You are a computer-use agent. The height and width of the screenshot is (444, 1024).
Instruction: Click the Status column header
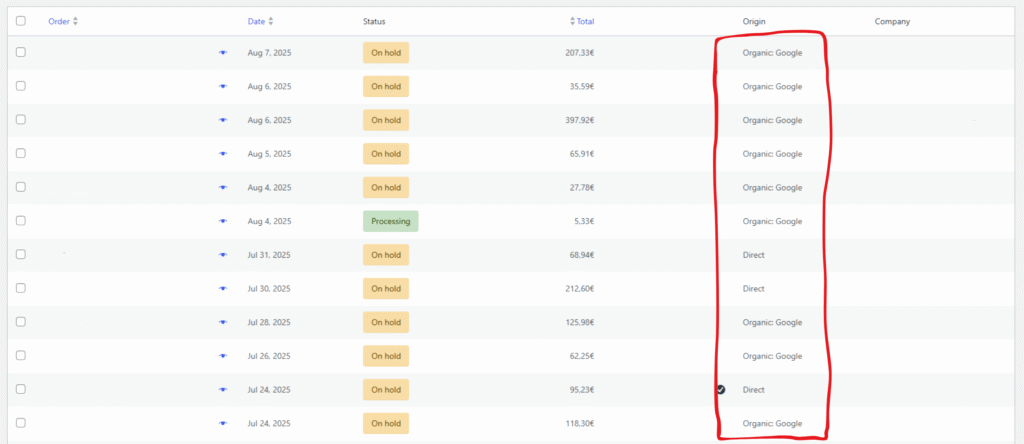click(374, 22)
